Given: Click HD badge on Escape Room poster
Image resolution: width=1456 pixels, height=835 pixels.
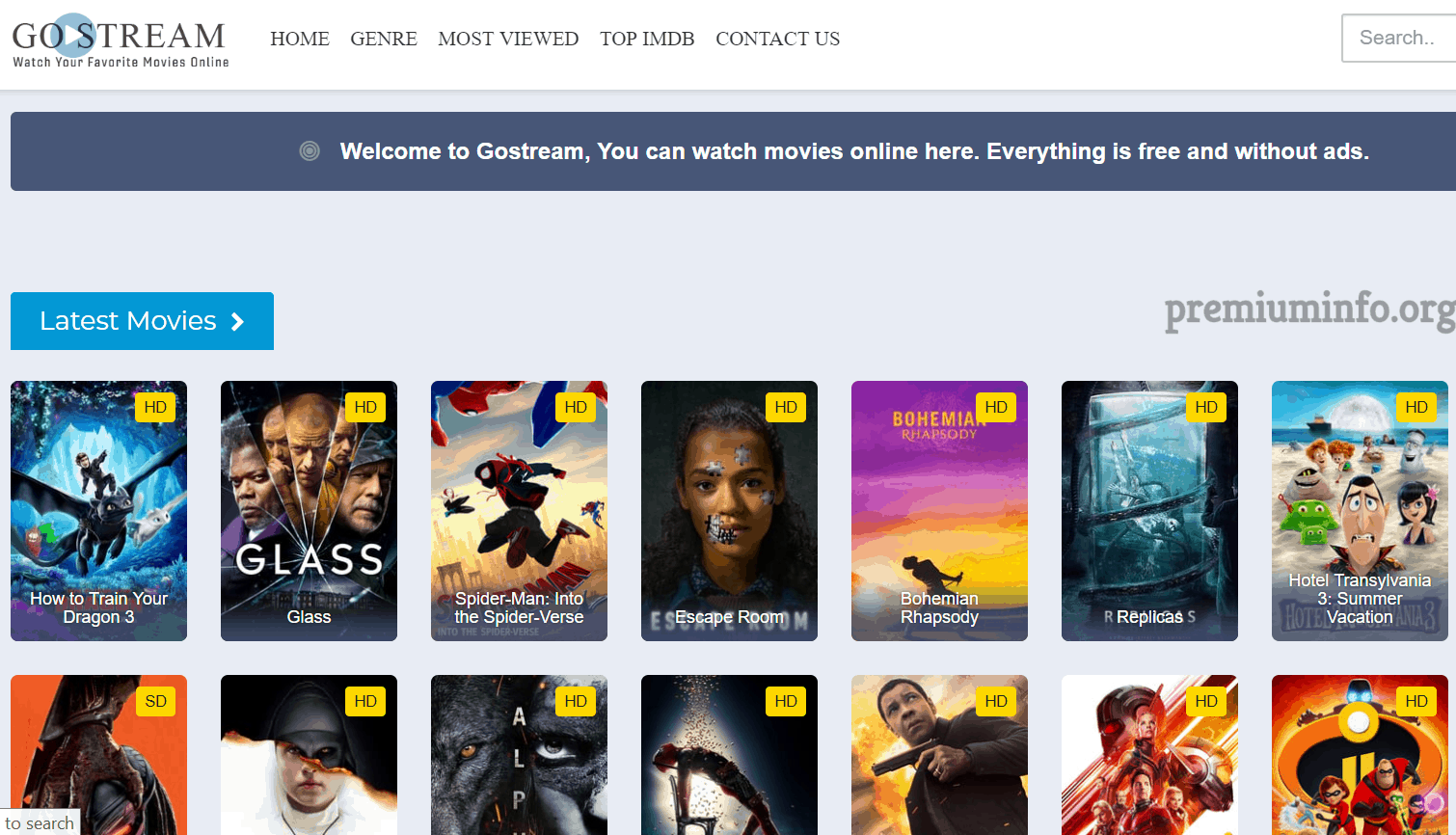Looking at the screenshot, I should 786,407.
